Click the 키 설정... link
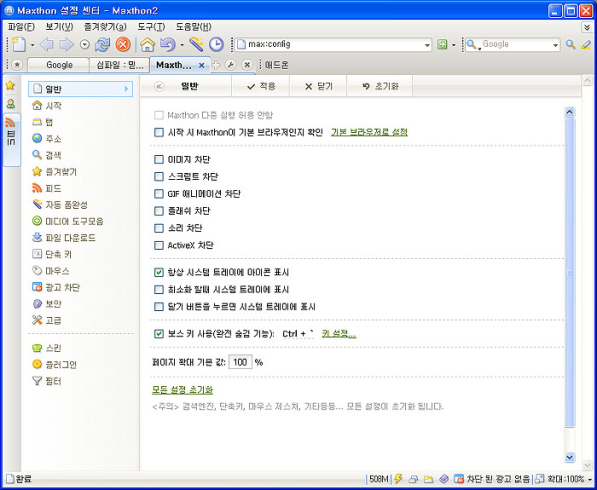597x490 pixels. (339, 334)
